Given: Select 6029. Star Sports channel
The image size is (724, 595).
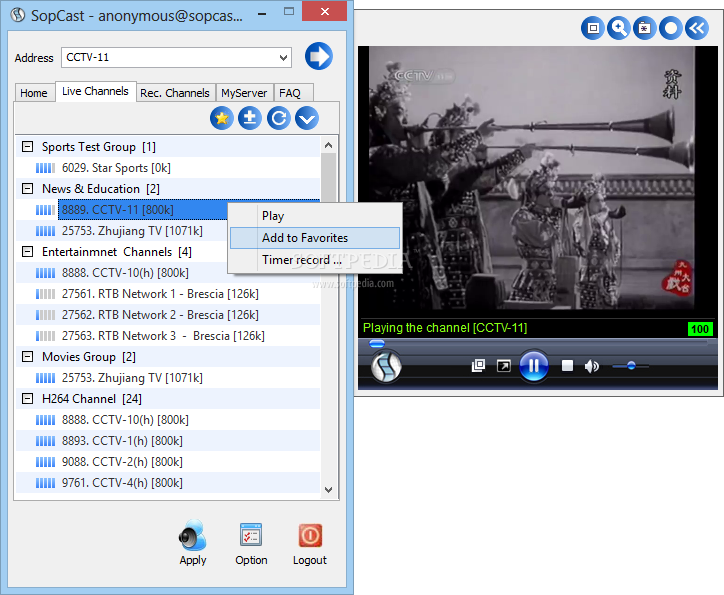Looking at the screenshot, I should (x=116, y=168).
